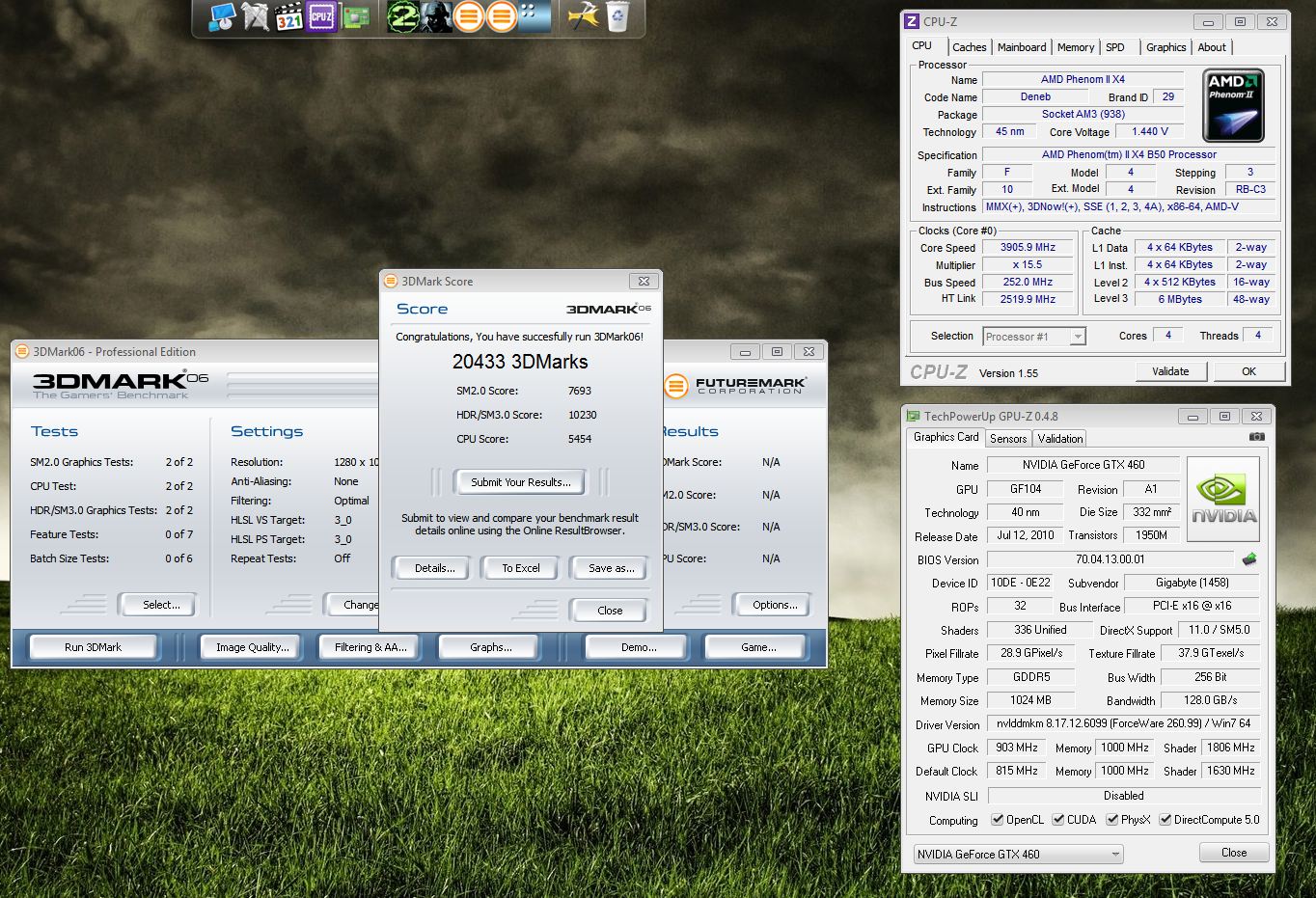Click the 20433 3DMarks score text

click(520, 362)
